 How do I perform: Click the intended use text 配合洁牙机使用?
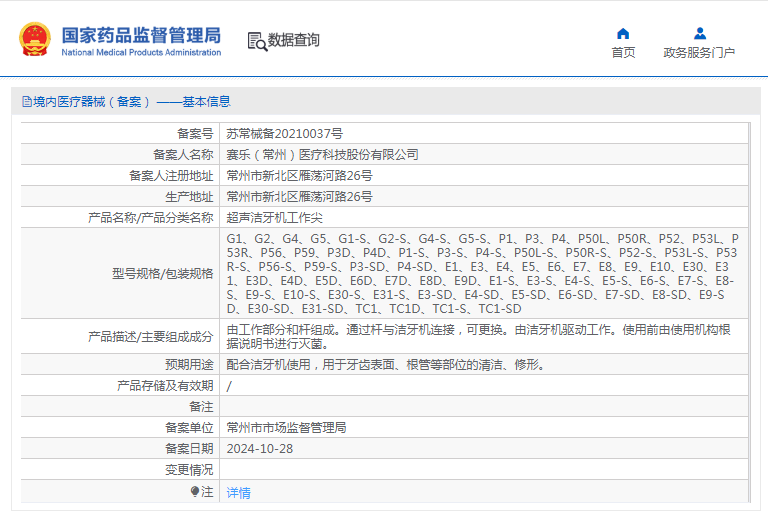(x=385, y=365)
